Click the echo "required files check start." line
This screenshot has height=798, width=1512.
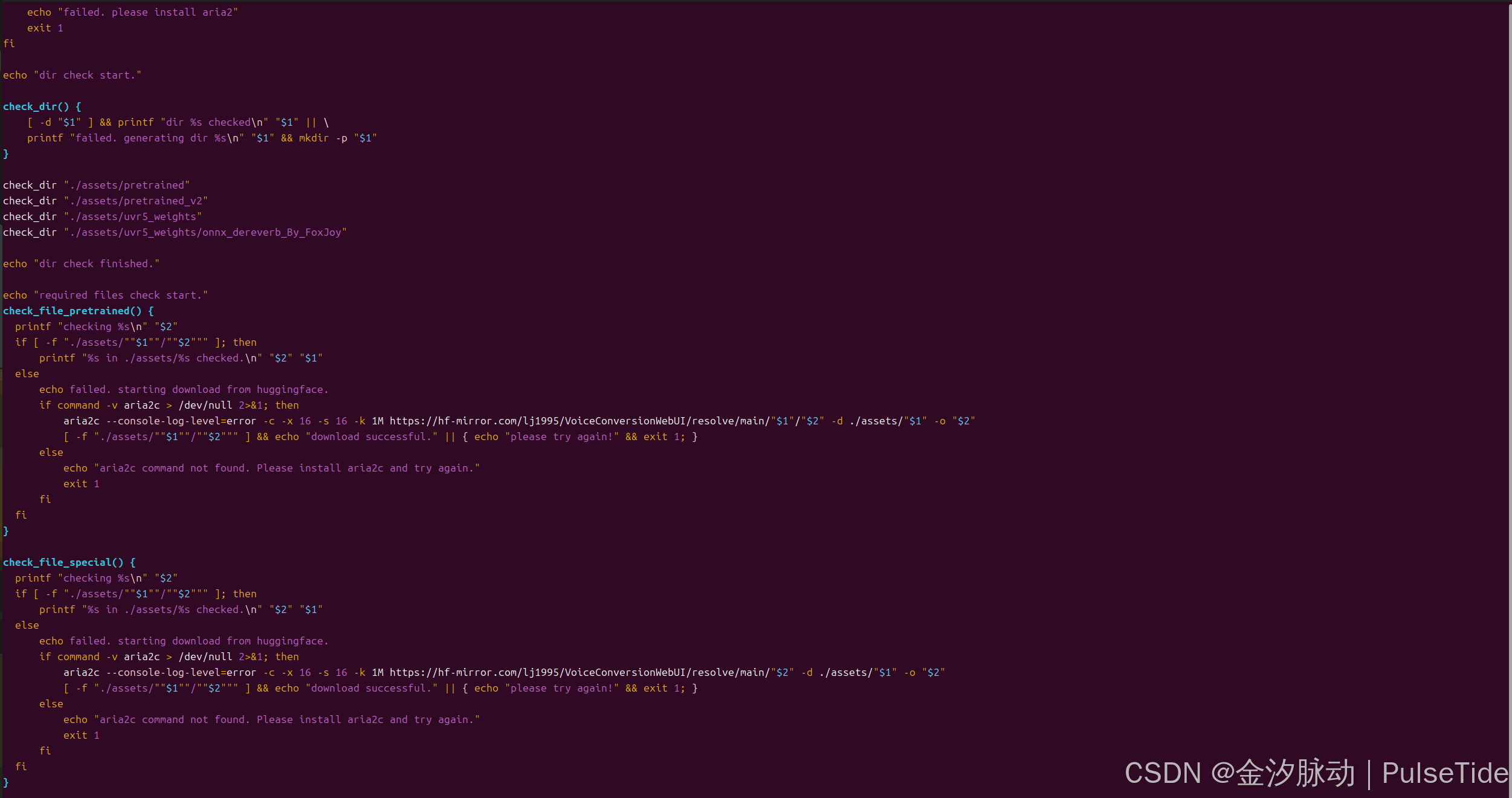coord(105,295)
